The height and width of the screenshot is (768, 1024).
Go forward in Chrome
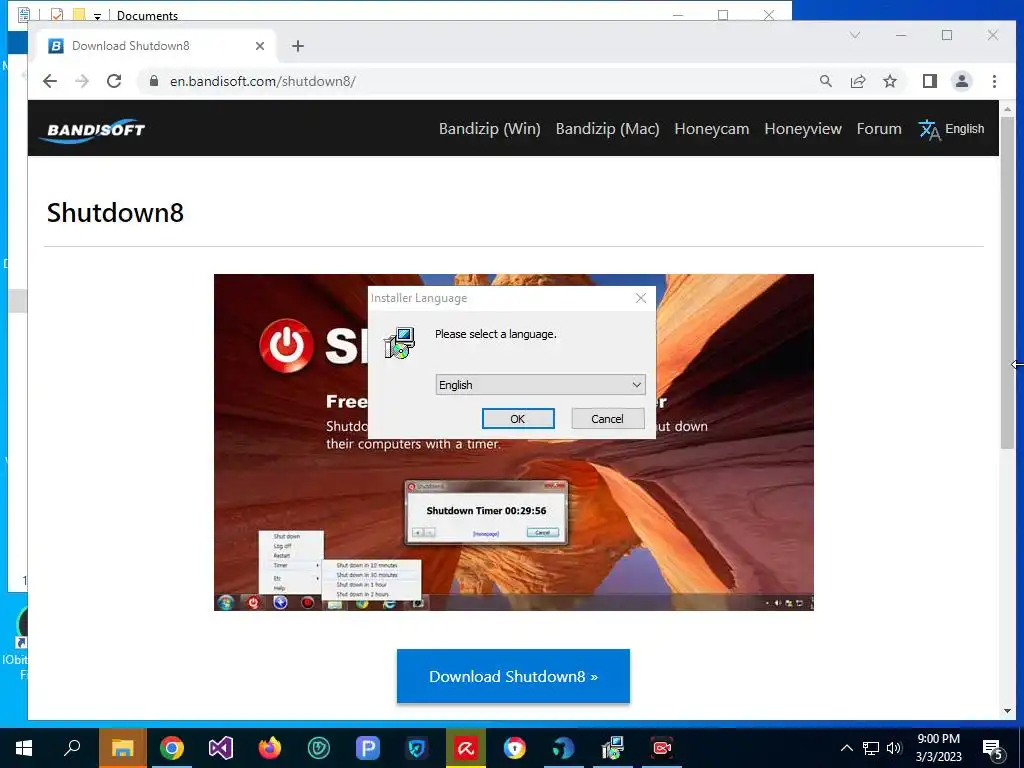click(x=82, y=81)
